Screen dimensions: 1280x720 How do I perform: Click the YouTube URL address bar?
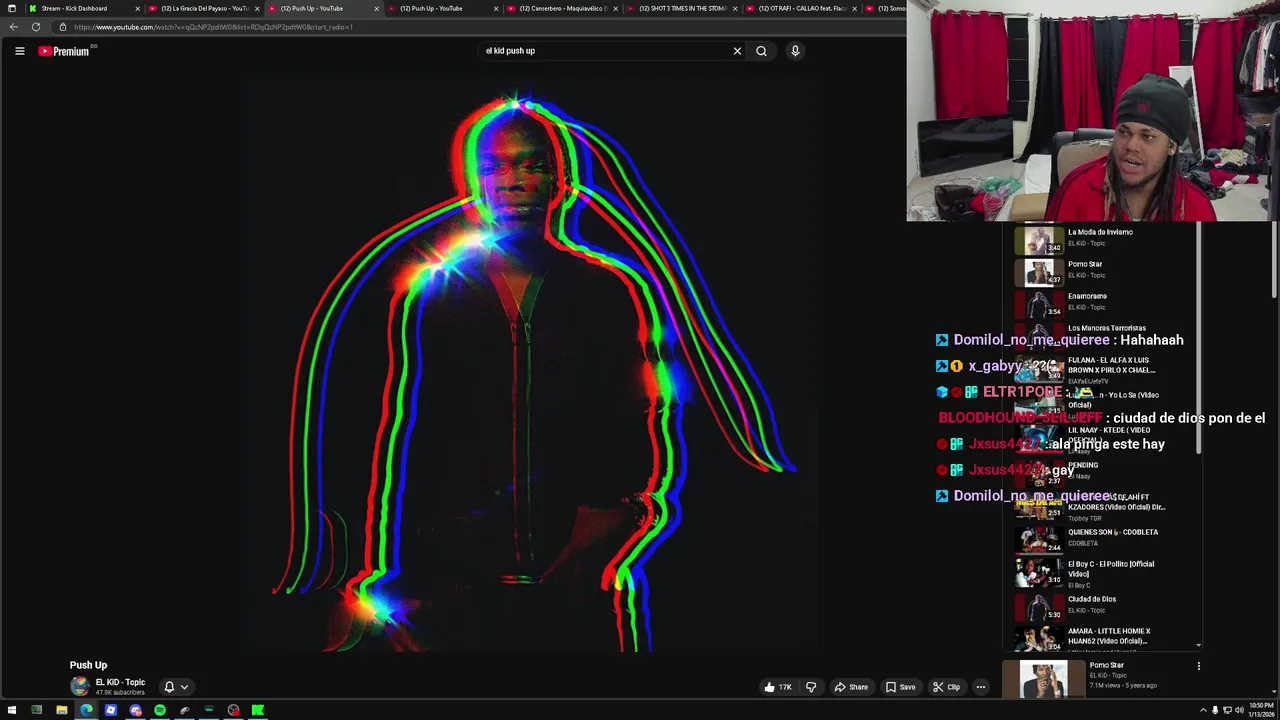click(480, 27)
